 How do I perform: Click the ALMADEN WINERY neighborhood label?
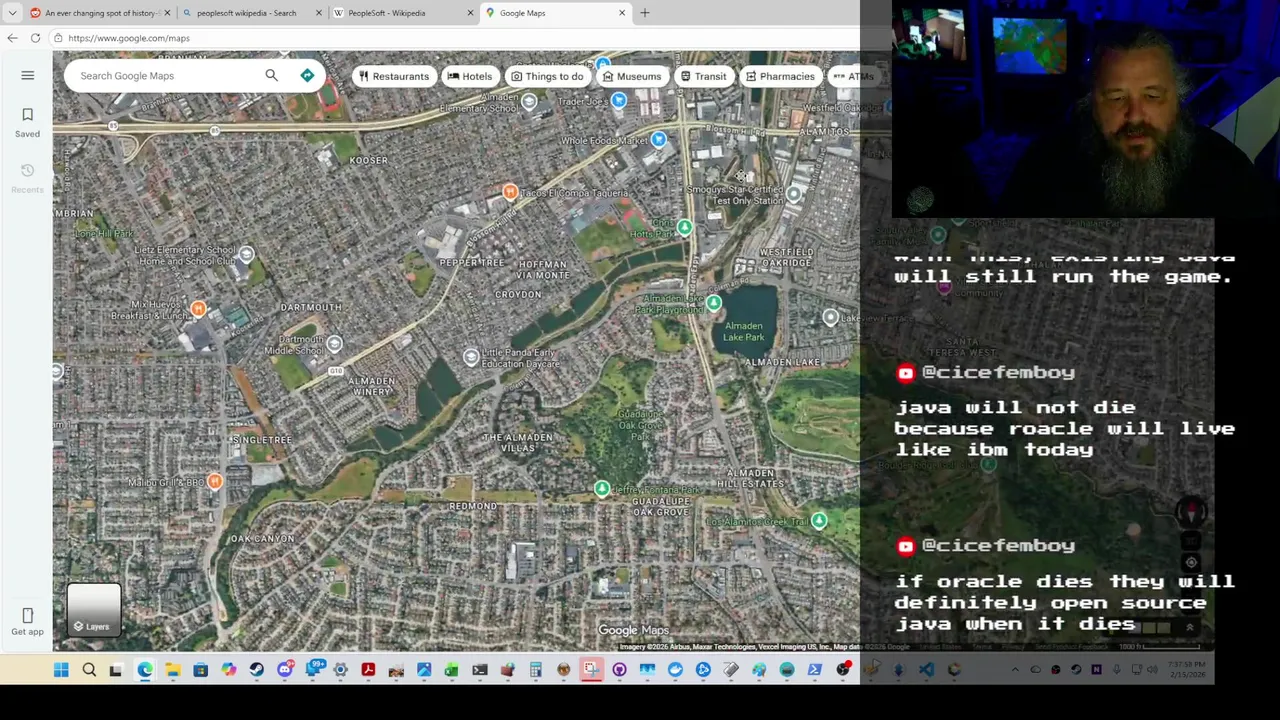pos(370,386)
